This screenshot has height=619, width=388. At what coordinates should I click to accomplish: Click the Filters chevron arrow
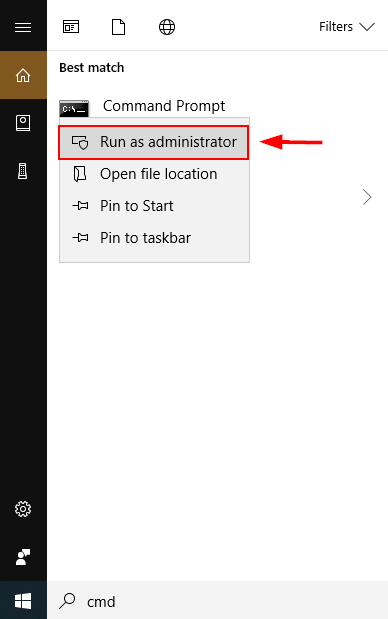coord(367,27)
